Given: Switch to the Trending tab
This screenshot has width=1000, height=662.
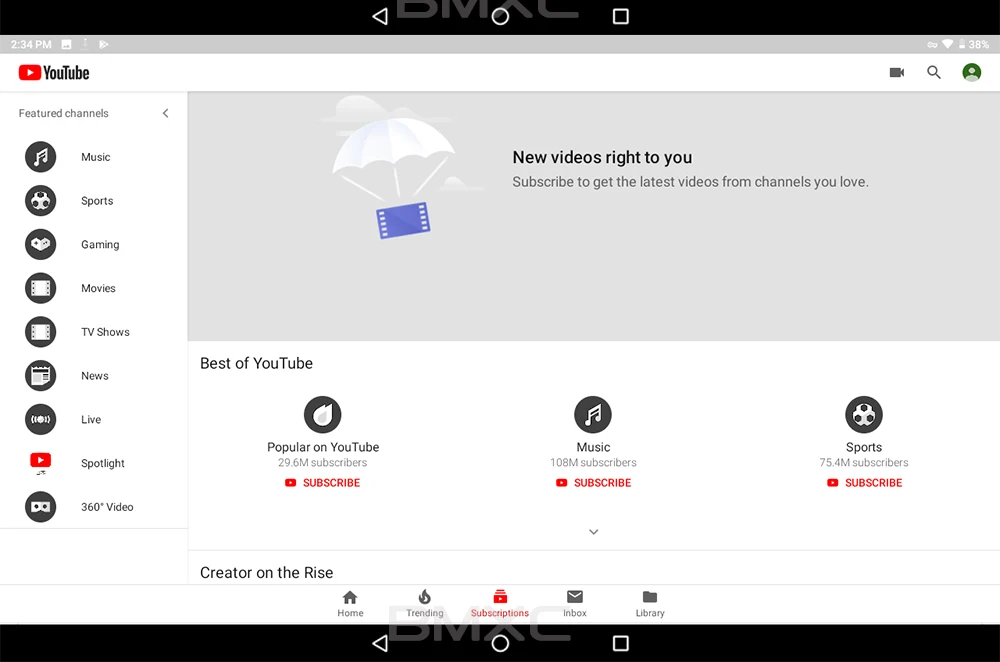Looking at the screenshot, I should point(425,604).
